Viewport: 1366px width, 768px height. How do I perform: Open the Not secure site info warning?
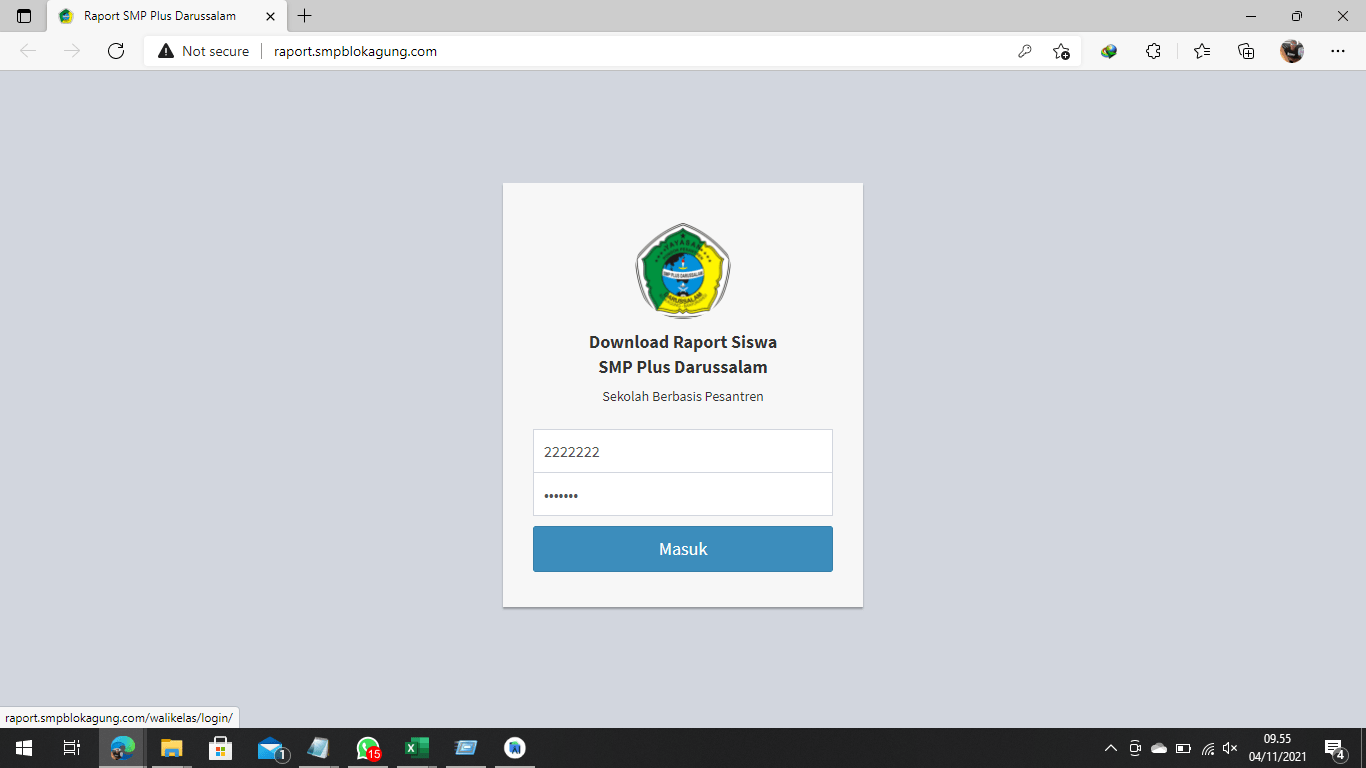[203, 51]
